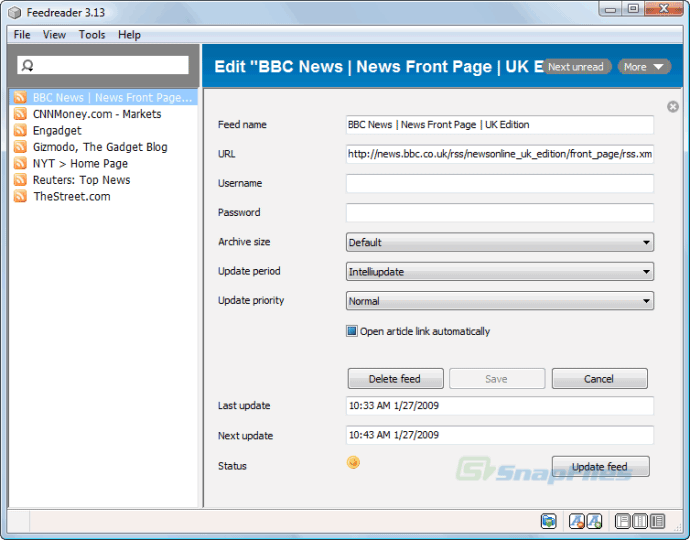
Task: Click the Cancel button
Action: click(599, 379)
